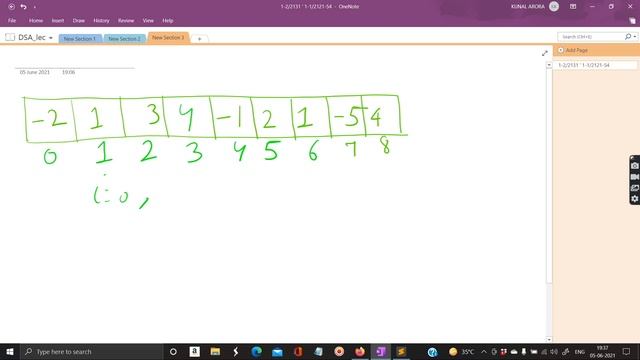Expand page to full view with diagonal arrow

click(544, 53)
